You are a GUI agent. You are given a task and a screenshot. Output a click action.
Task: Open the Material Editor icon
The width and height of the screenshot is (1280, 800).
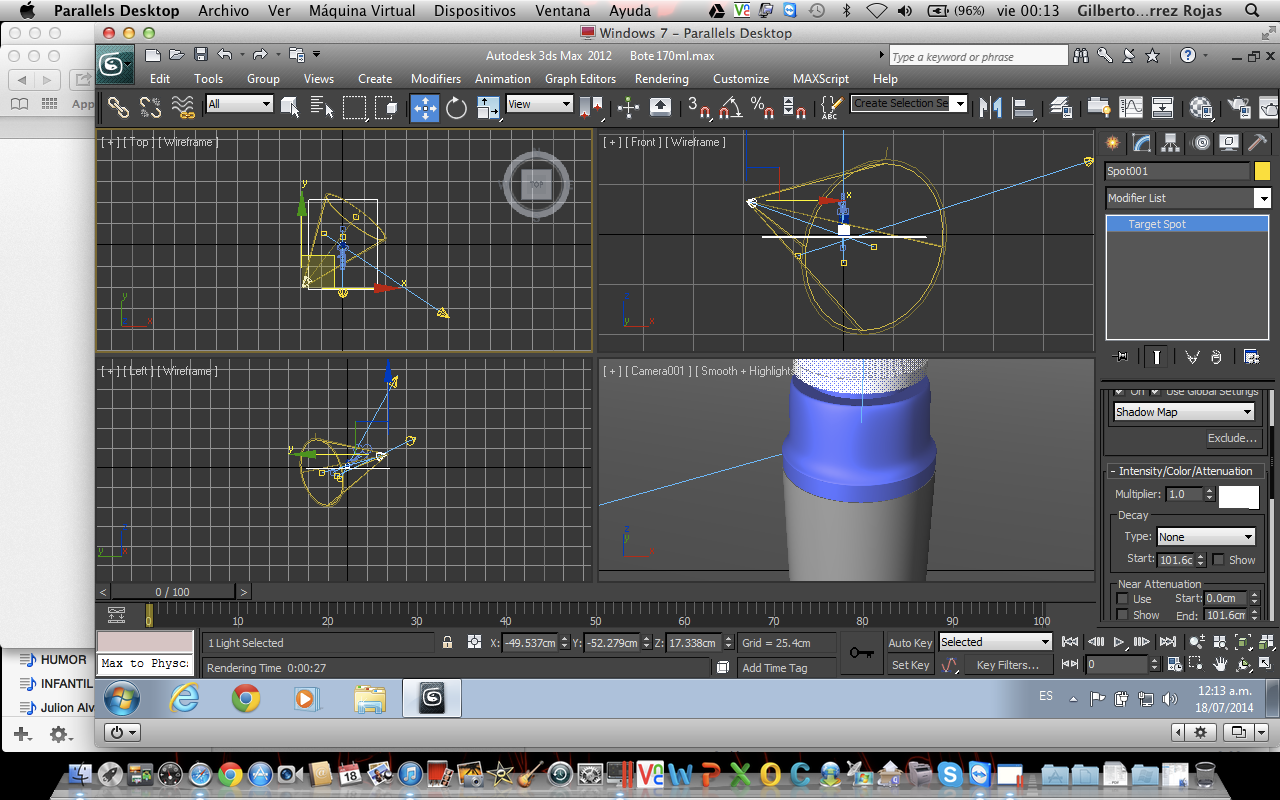click(x=1202, y=107)
